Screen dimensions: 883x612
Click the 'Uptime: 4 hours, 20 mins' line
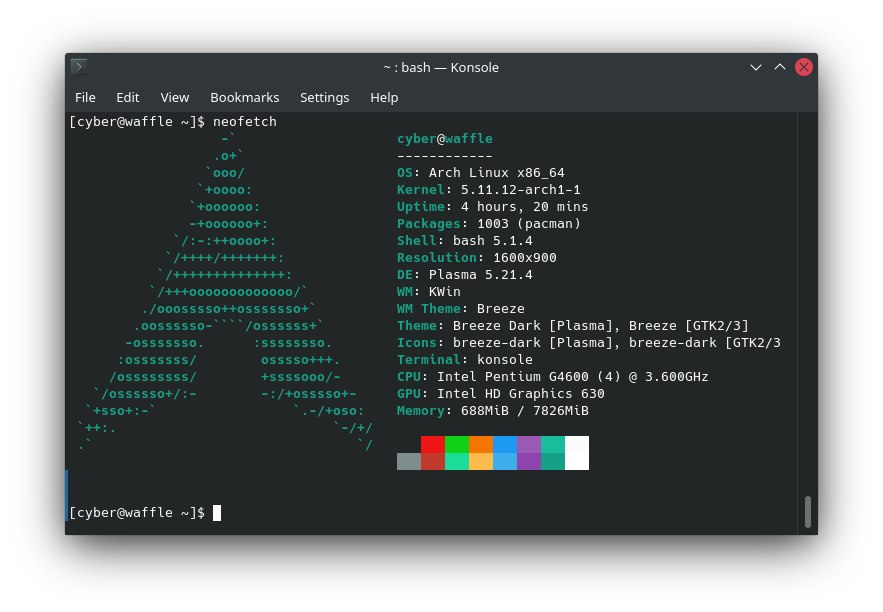493,207
